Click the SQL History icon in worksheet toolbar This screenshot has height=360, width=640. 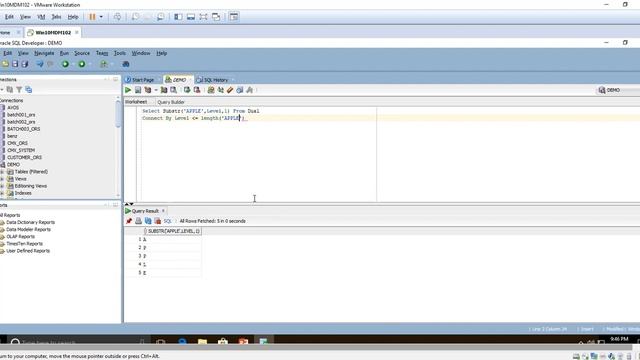coord(240,90)
